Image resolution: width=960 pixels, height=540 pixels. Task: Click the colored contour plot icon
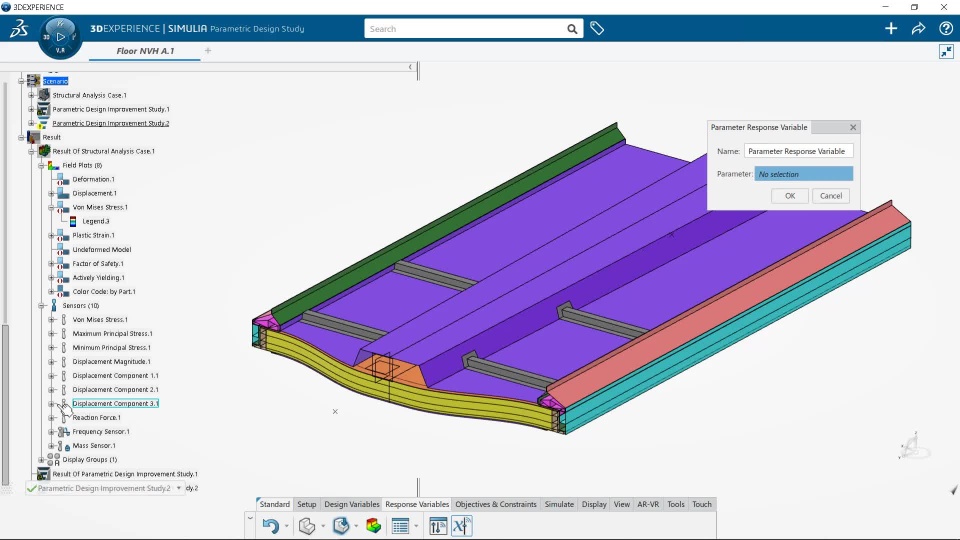373,526
